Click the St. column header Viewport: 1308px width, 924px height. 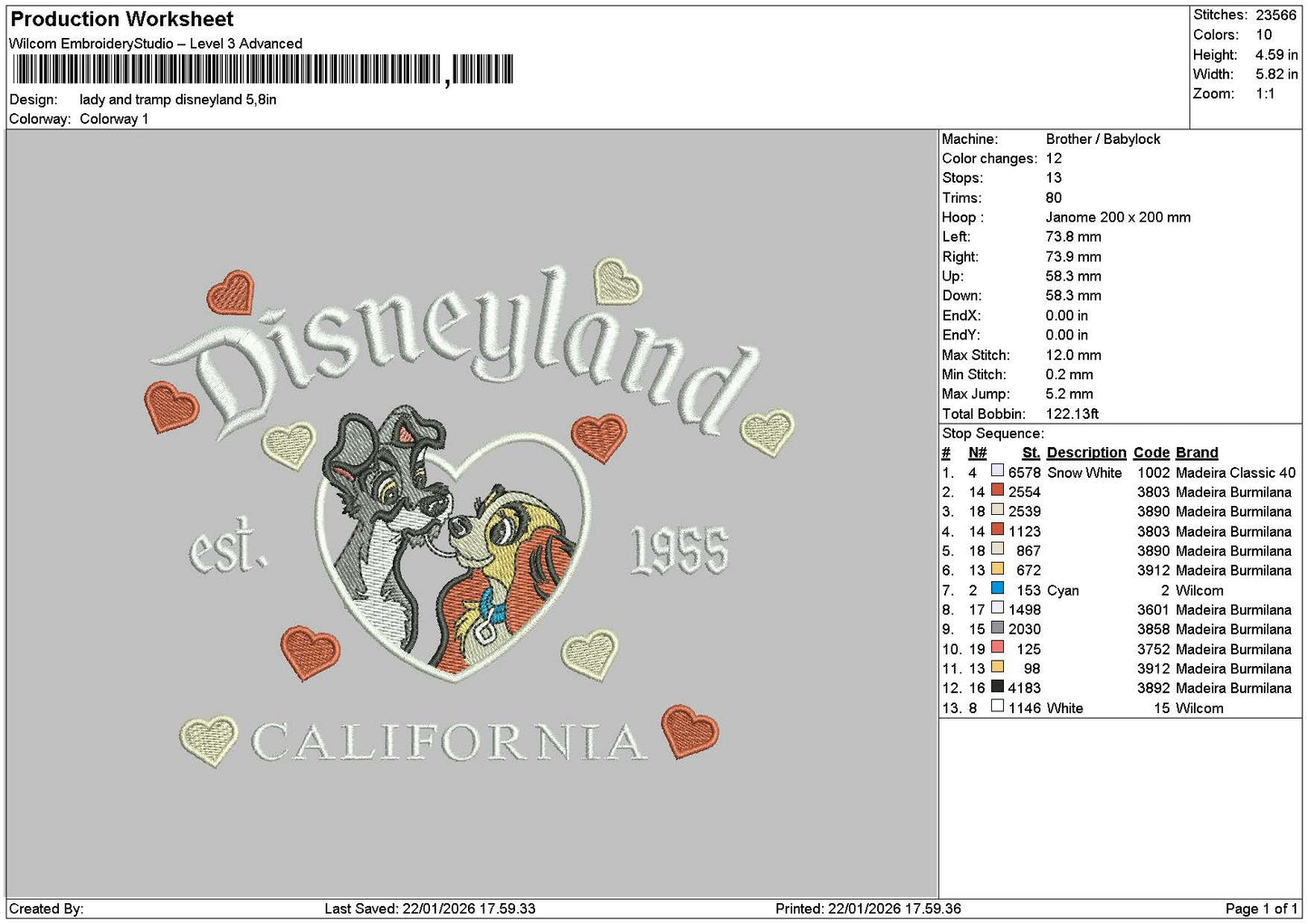point(1031,452)
